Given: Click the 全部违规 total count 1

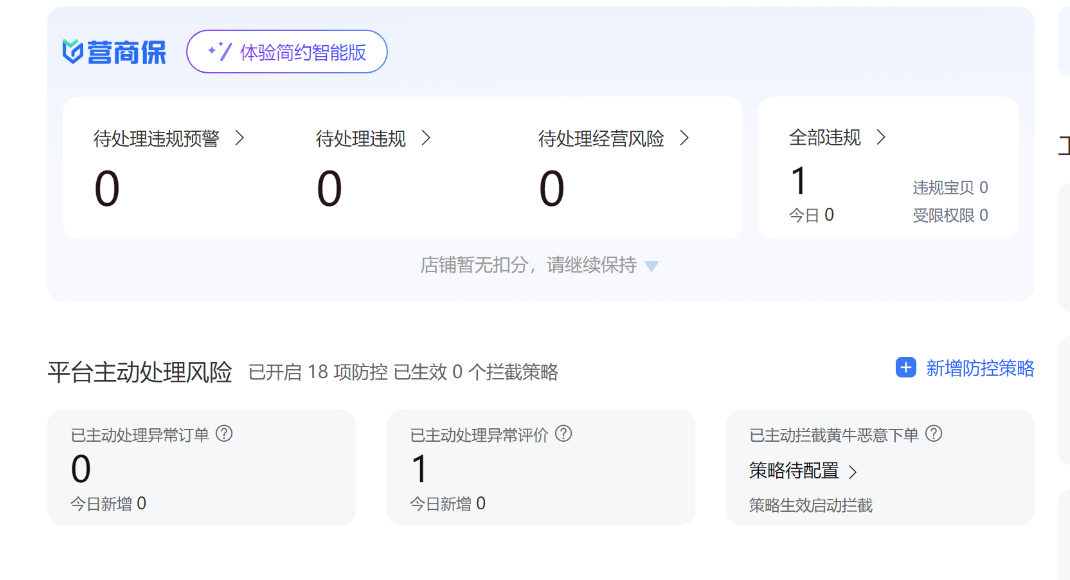Looking at the screenshot, I should 798,181.
